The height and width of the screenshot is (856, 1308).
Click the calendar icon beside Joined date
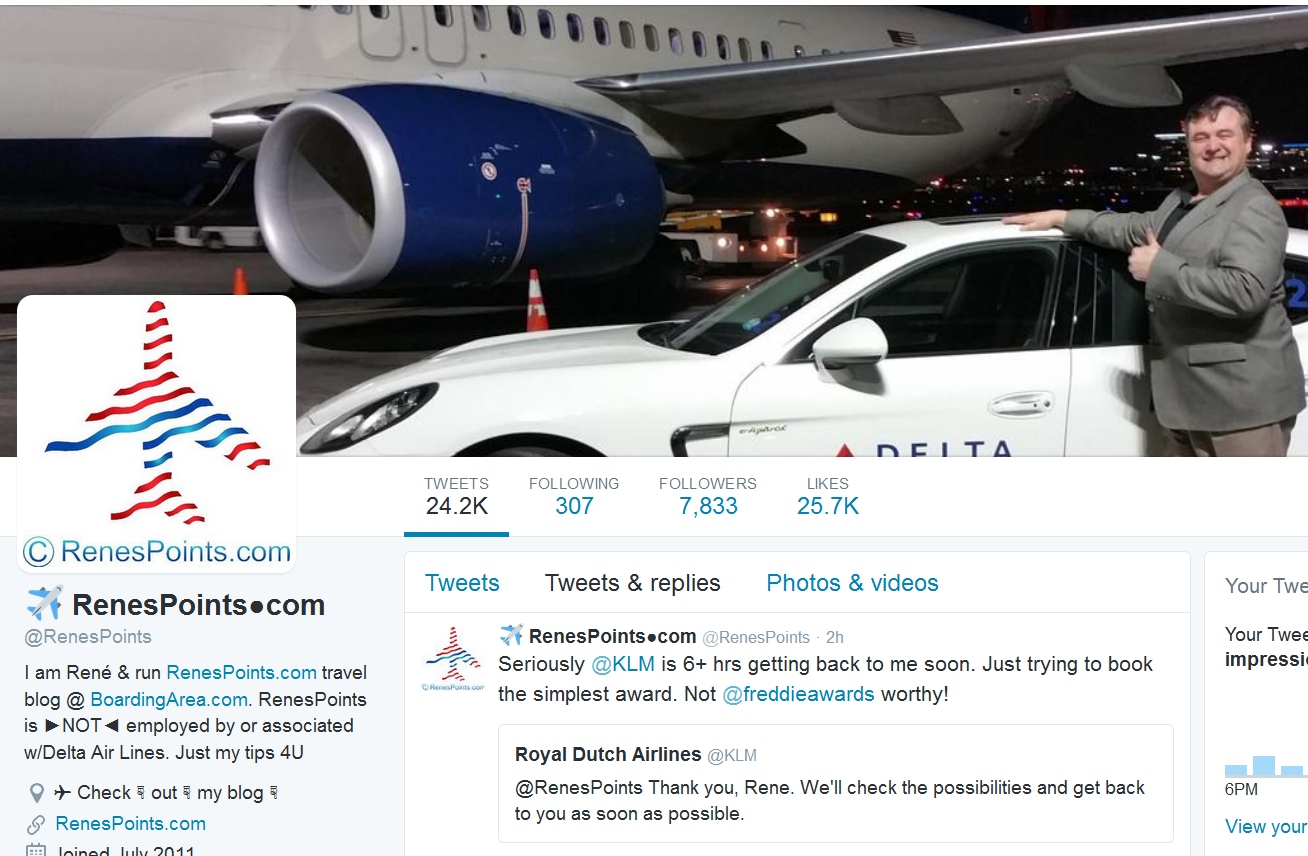[36, 851]
